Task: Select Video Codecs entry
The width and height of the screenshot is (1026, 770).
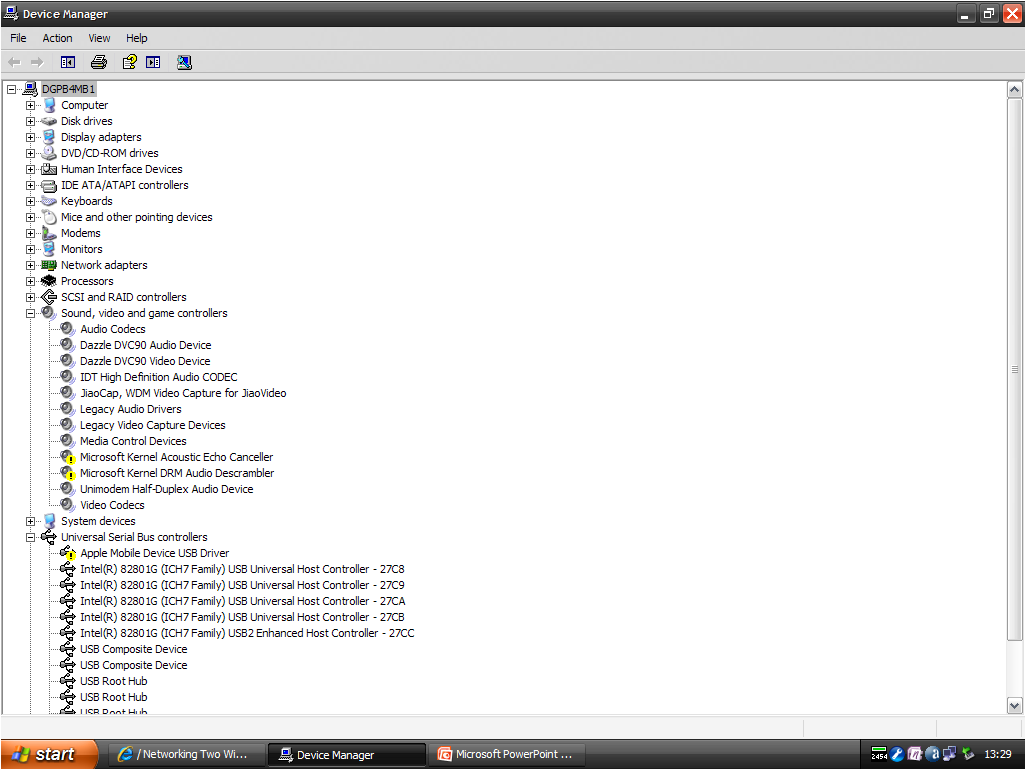Action: pos(112,505)
